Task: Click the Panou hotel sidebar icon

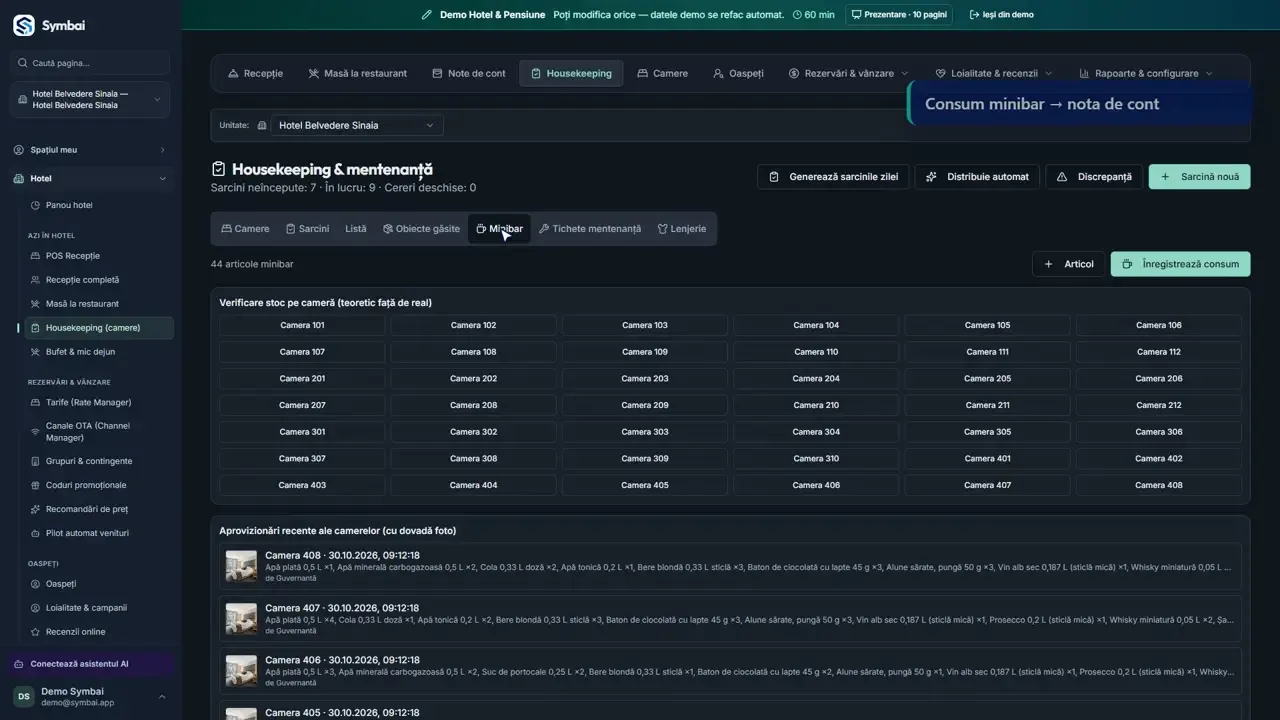Action: tap(36, 205)
